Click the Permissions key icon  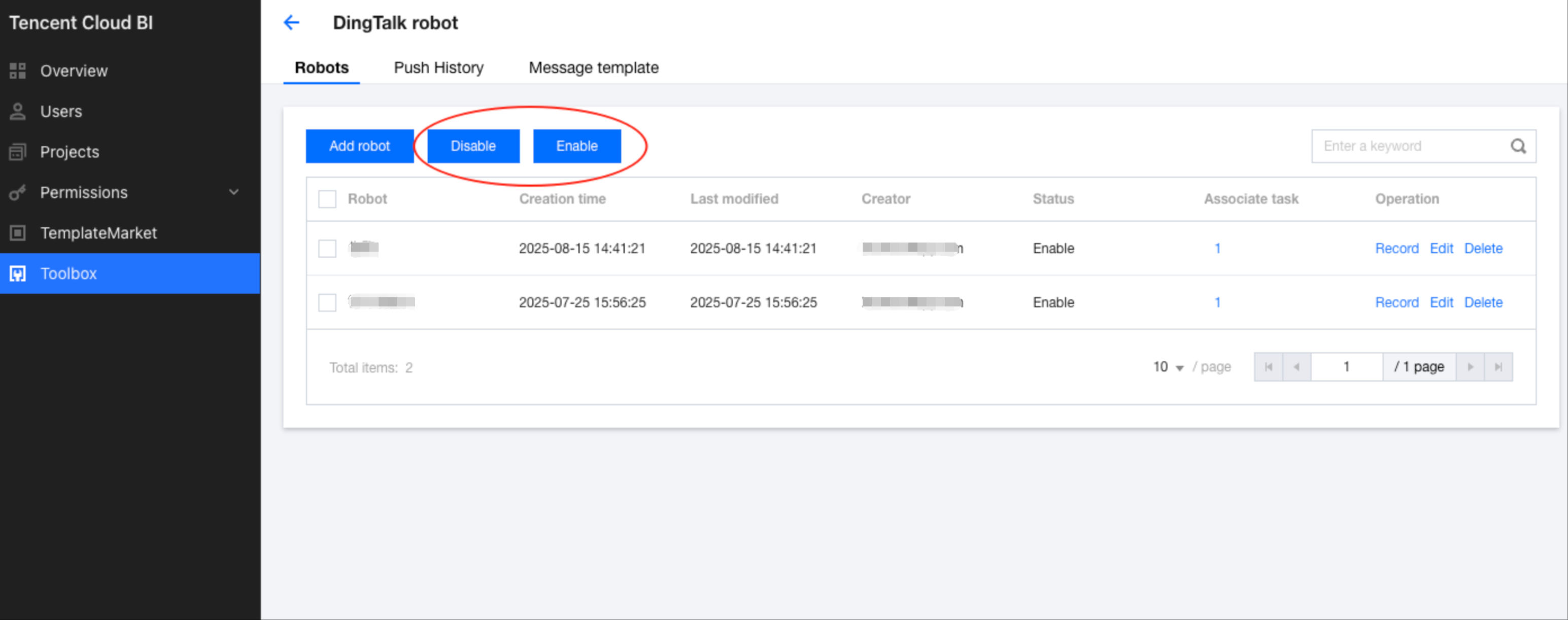(18, 192)
